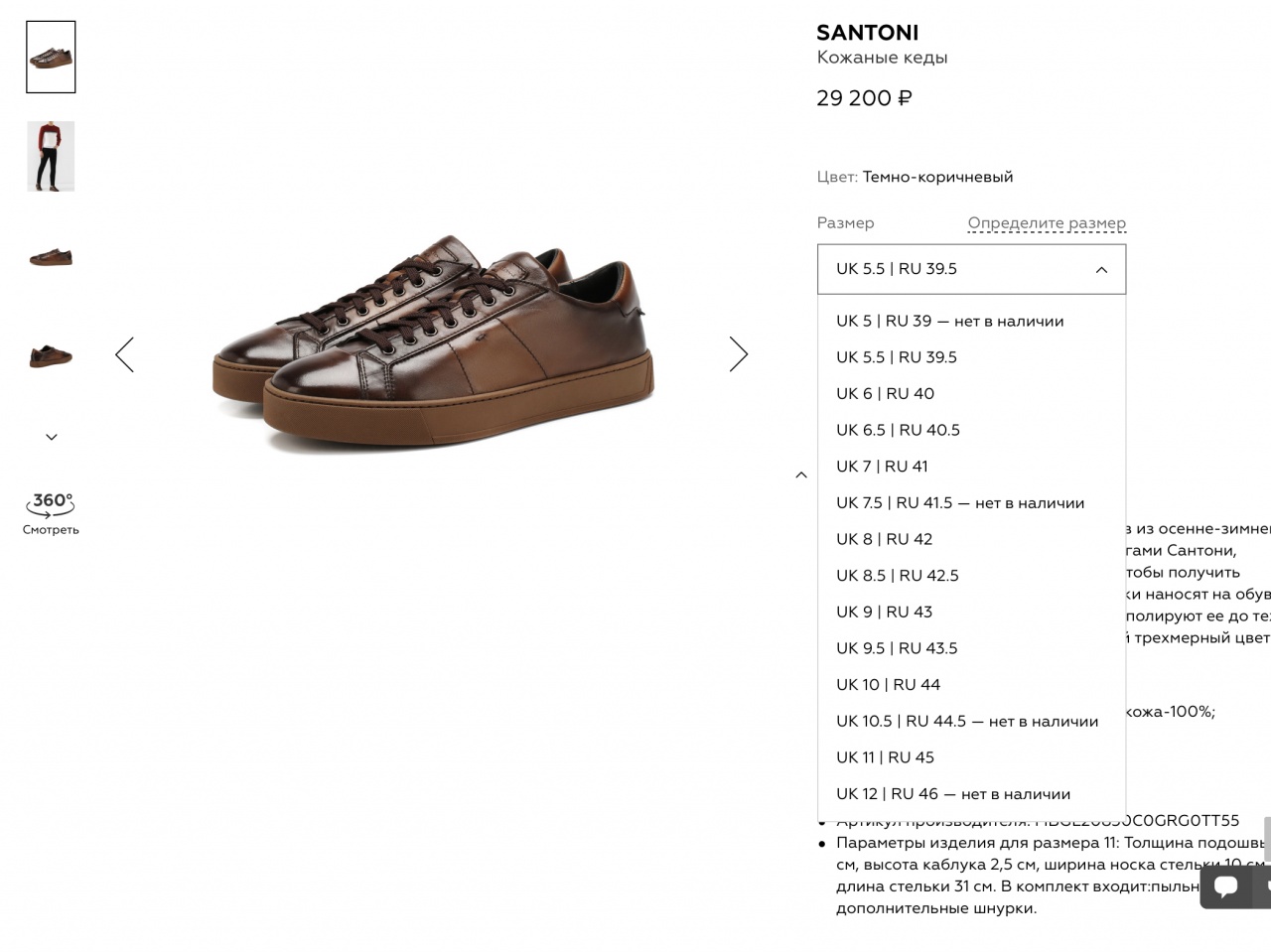
Task: Click the SANTONI brand name
Action: pos(867,33)
